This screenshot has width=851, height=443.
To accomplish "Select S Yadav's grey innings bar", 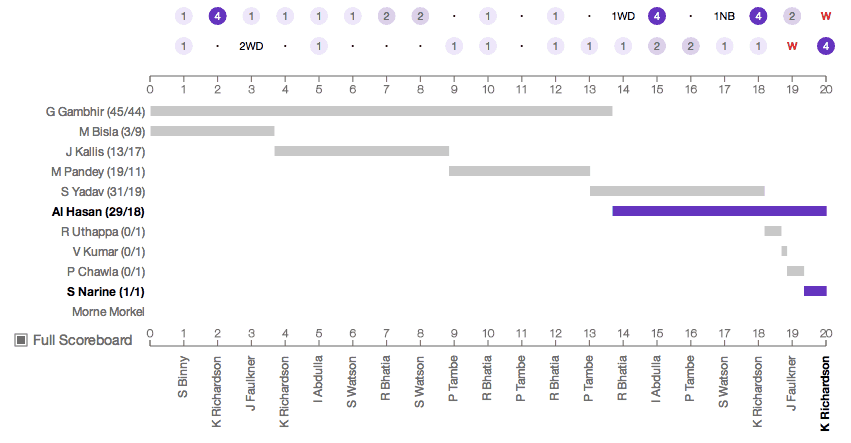I will (677, 191).
